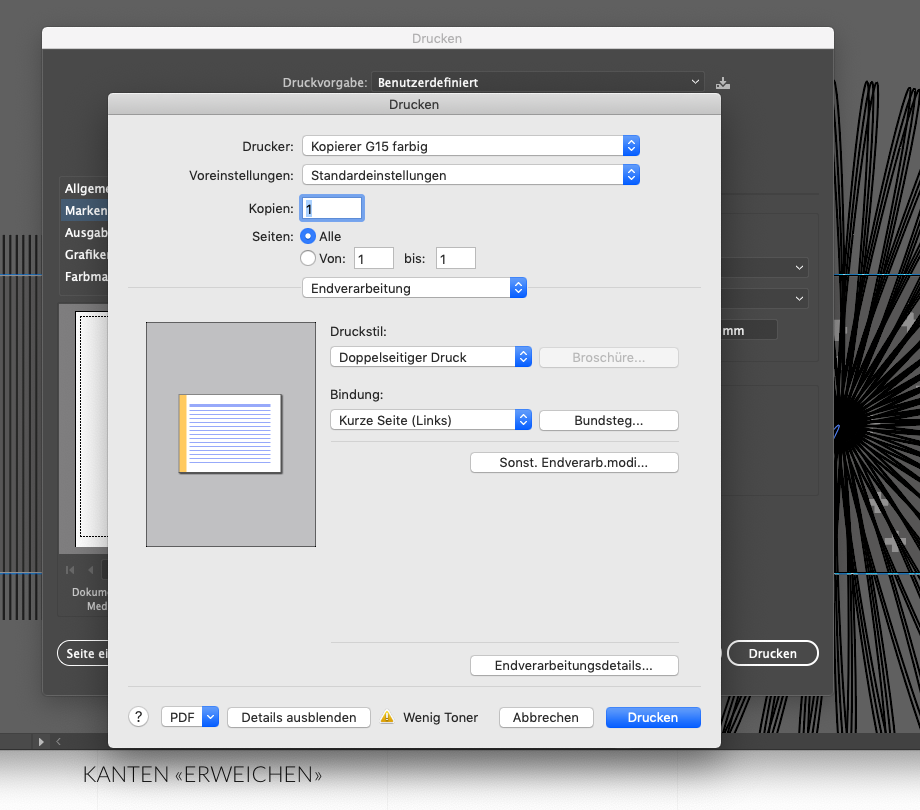
Task: Open the Drucker printer dropdown
Action: 470,146
